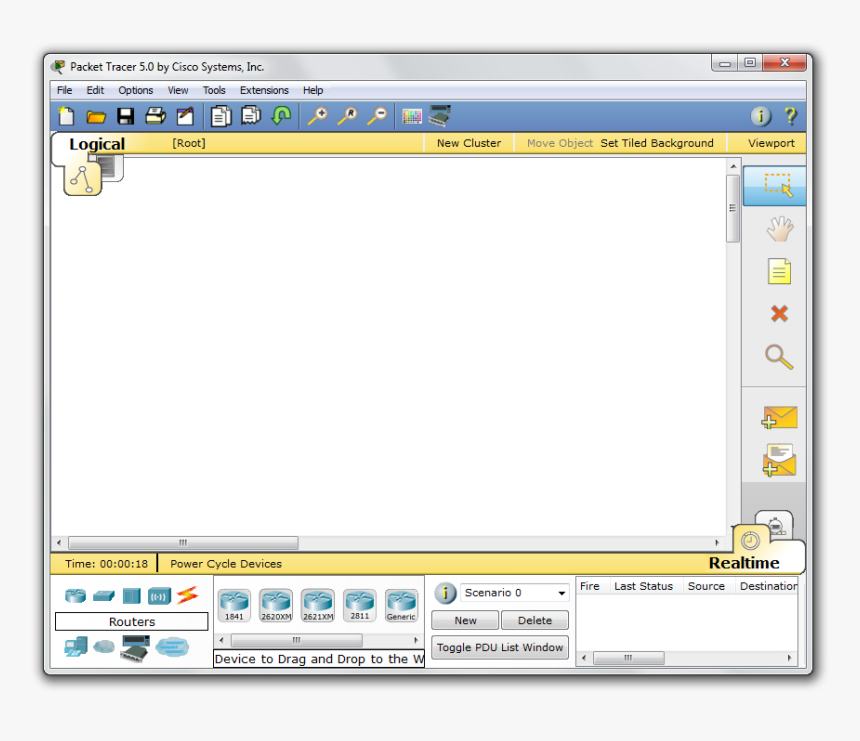Image resolution: width=860 pixels, height=741 pixels.
Task: Click the Add Complex PDU envelope icon
Action: pyautogui.click(x=779, y=460)
